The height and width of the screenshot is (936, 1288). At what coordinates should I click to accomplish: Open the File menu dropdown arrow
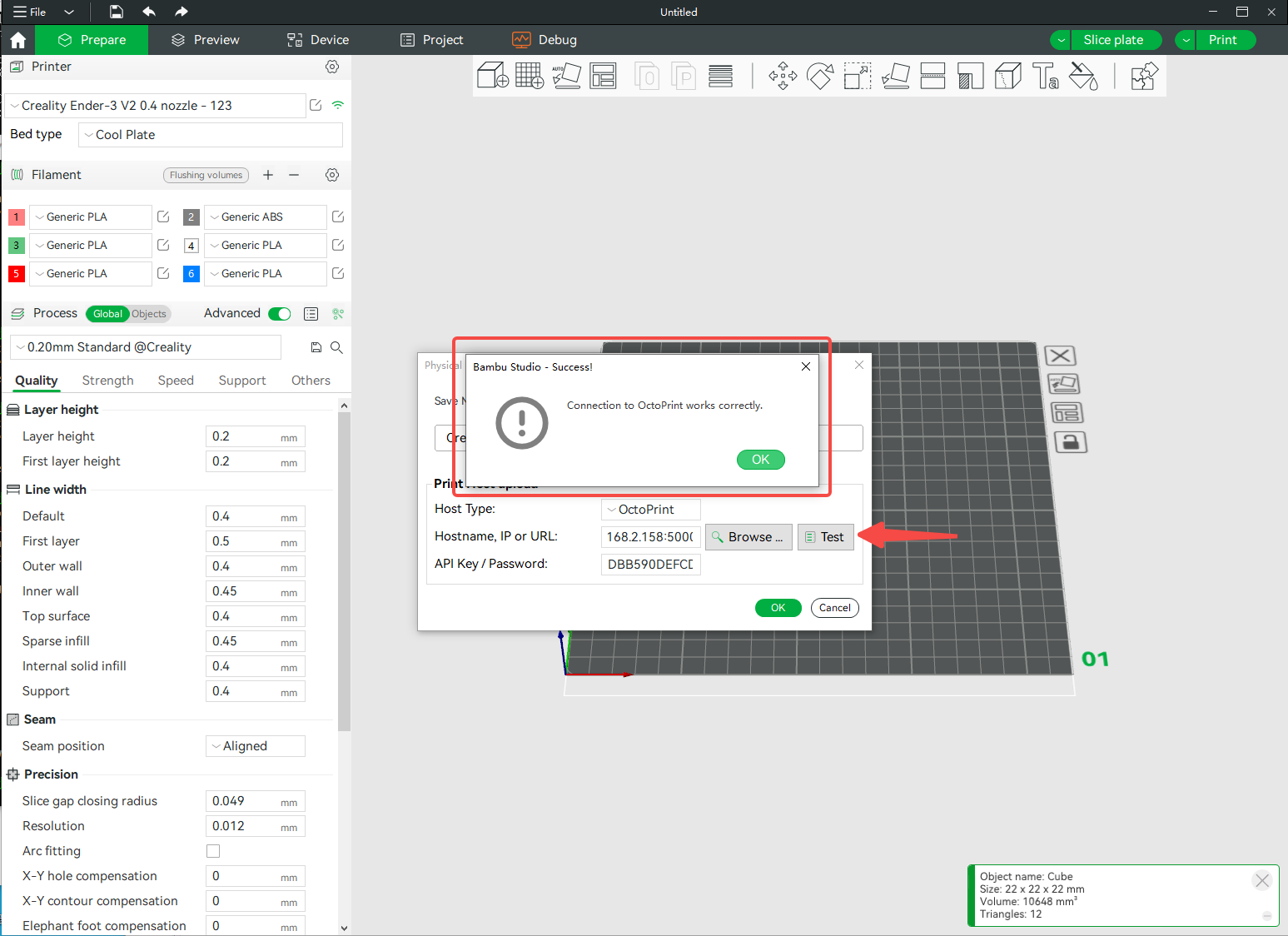(69, 12)
